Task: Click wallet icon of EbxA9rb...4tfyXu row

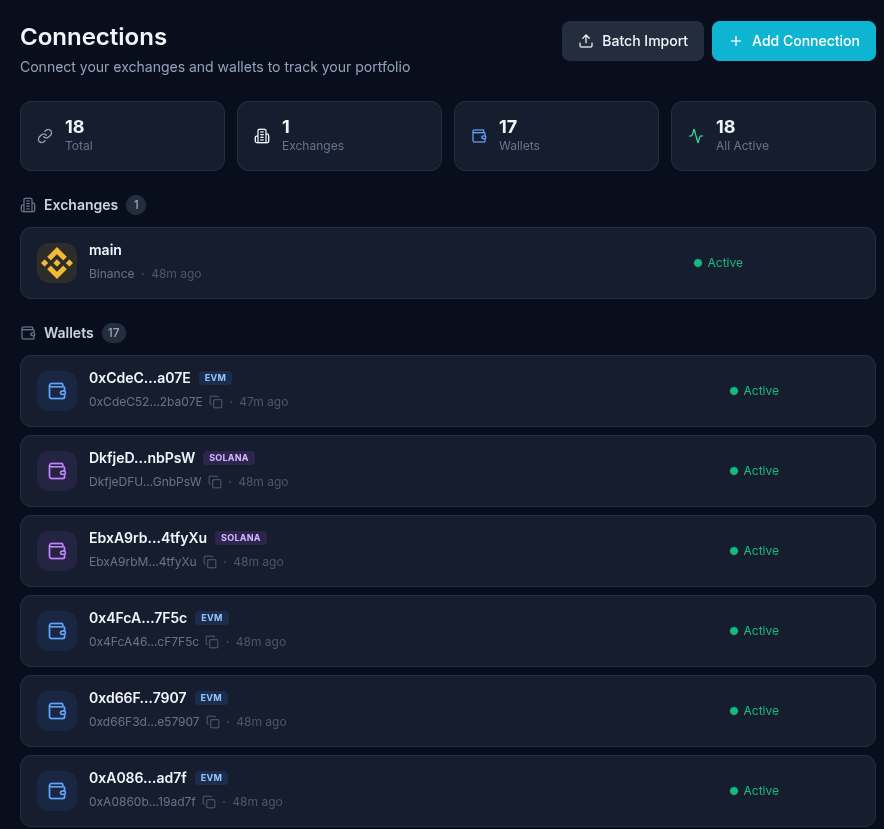Action: pos(57,551)
